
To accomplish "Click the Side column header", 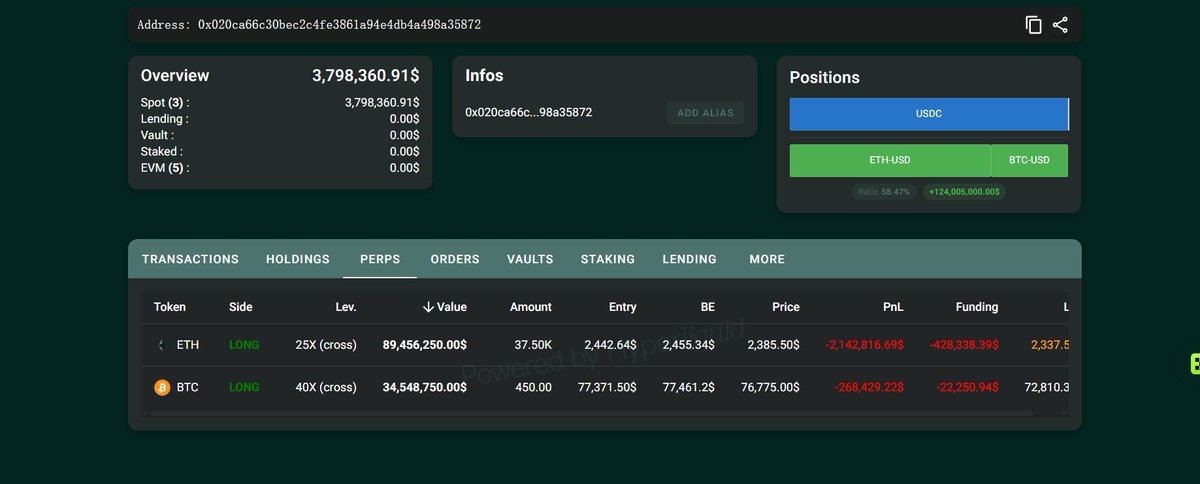I will point(241,307).
